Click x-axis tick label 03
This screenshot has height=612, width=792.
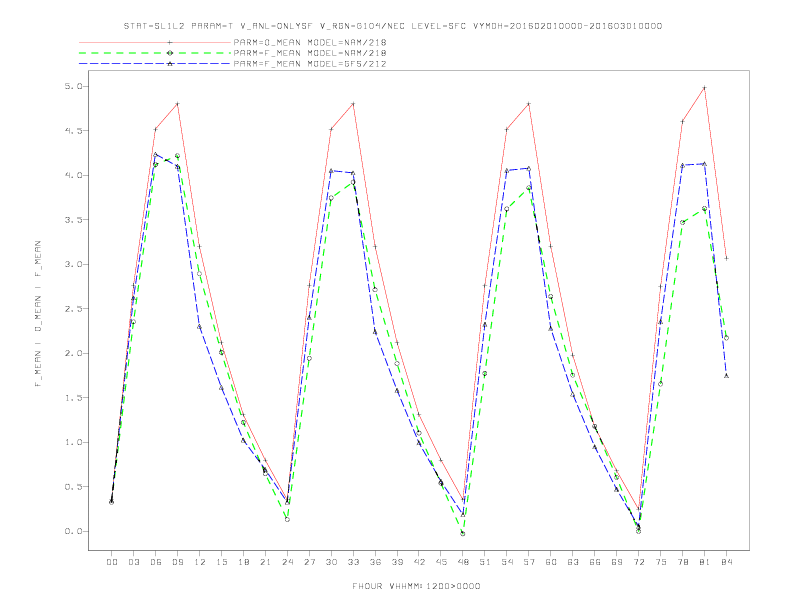point(133,562)
